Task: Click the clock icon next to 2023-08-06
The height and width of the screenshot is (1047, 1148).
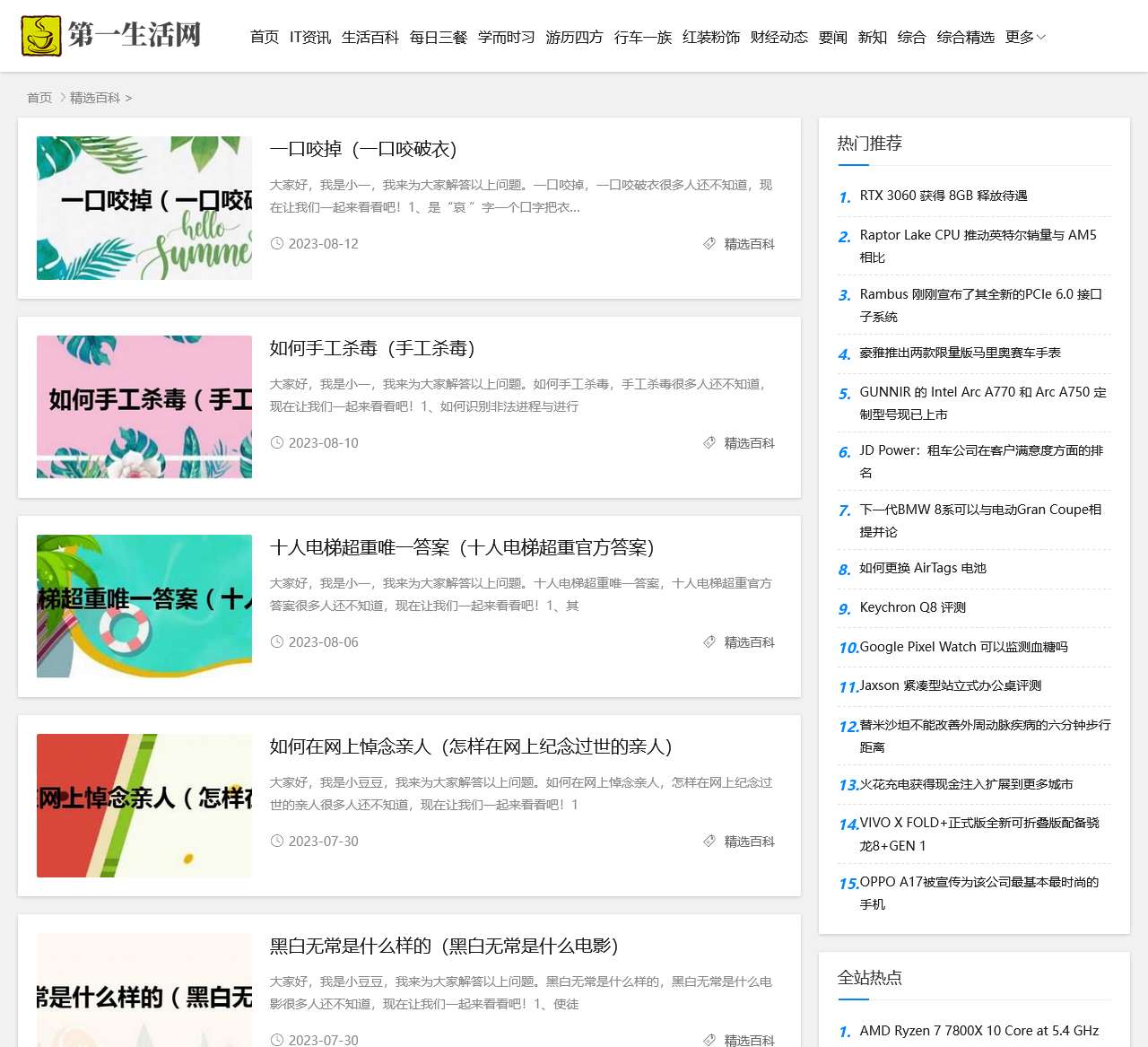Action: (x=277, y=642)
